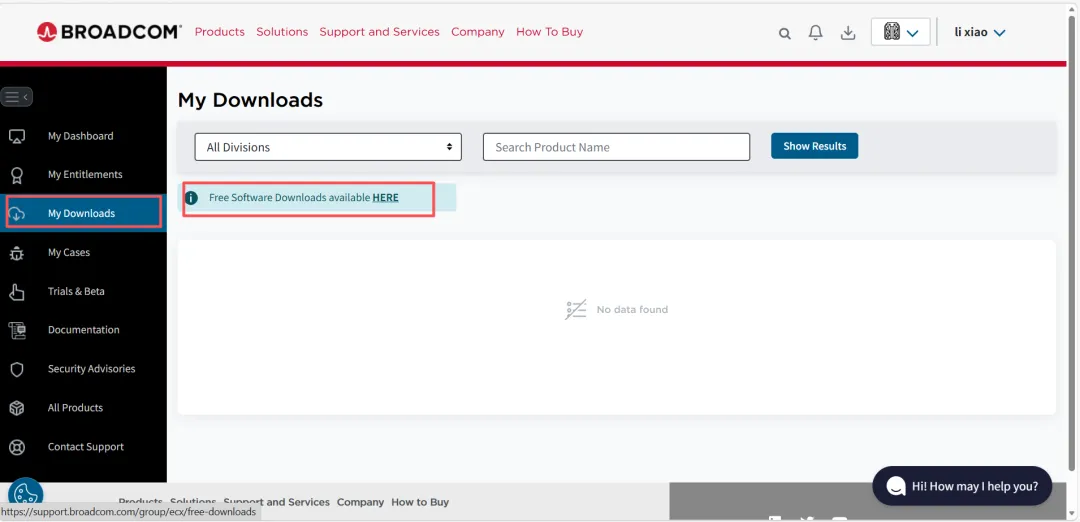Click the Documentation icon
The width and height of the screenshot is (1080, 522).
[17, 331]
